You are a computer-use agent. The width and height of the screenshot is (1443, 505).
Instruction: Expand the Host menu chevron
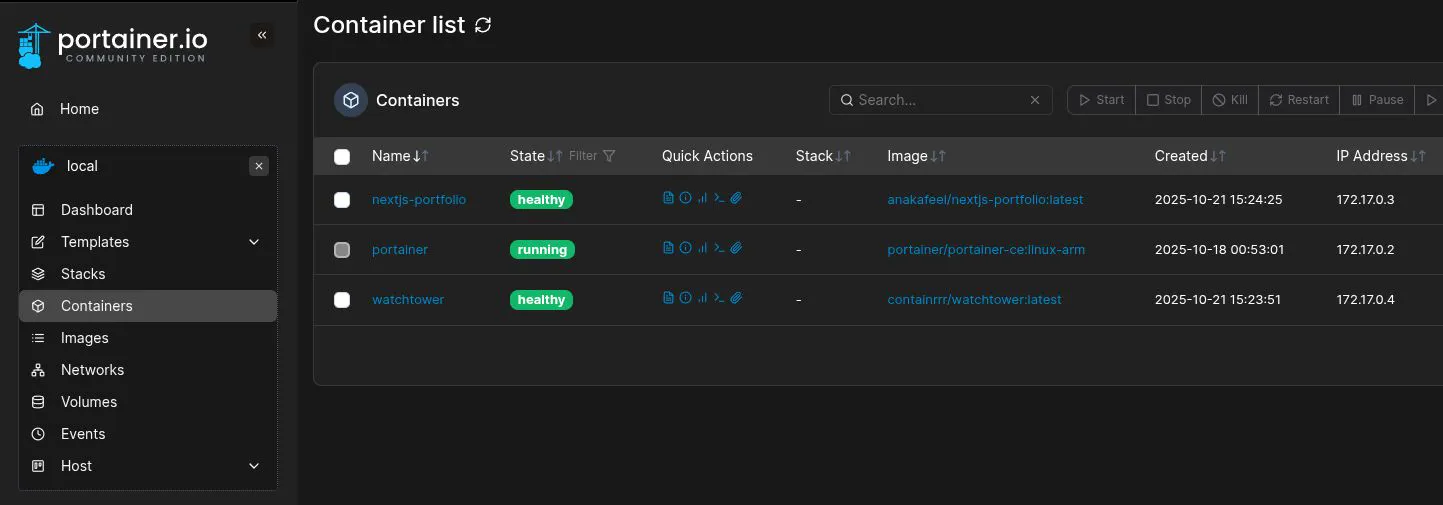tap(254, 466)
